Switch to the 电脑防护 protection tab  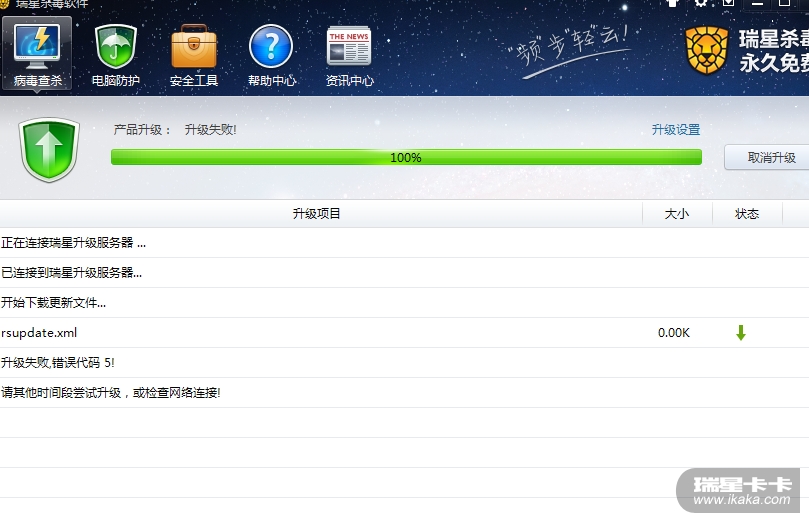(x=116, y=55)
